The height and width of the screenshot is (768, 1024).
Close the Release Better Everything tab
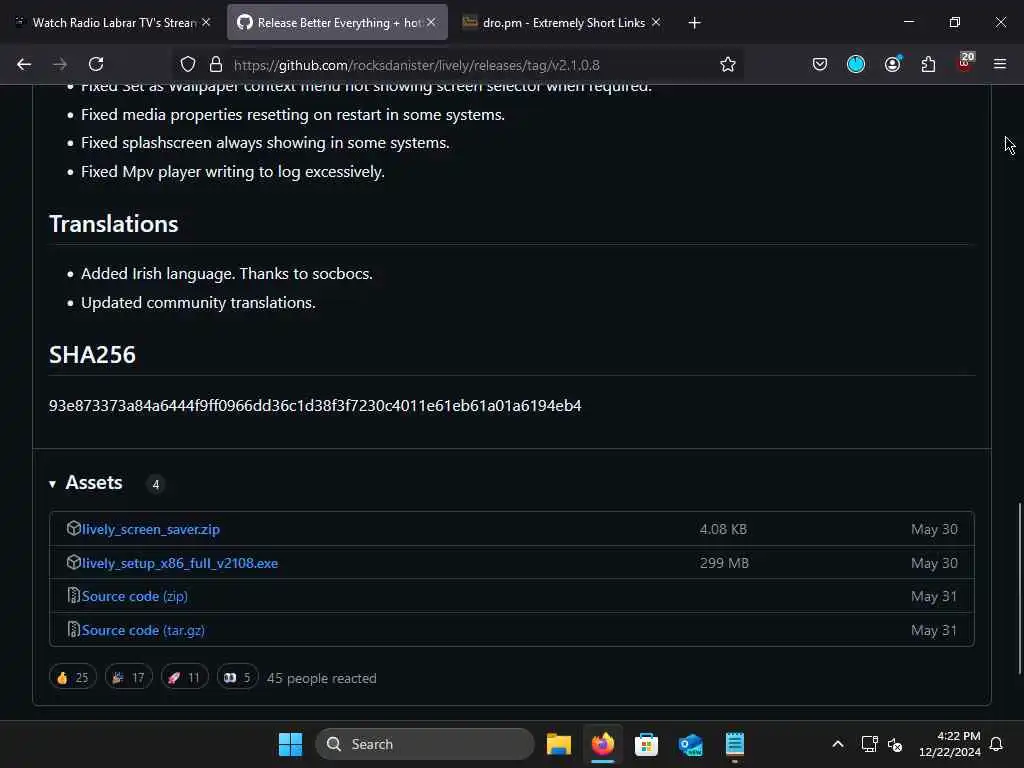431,22
